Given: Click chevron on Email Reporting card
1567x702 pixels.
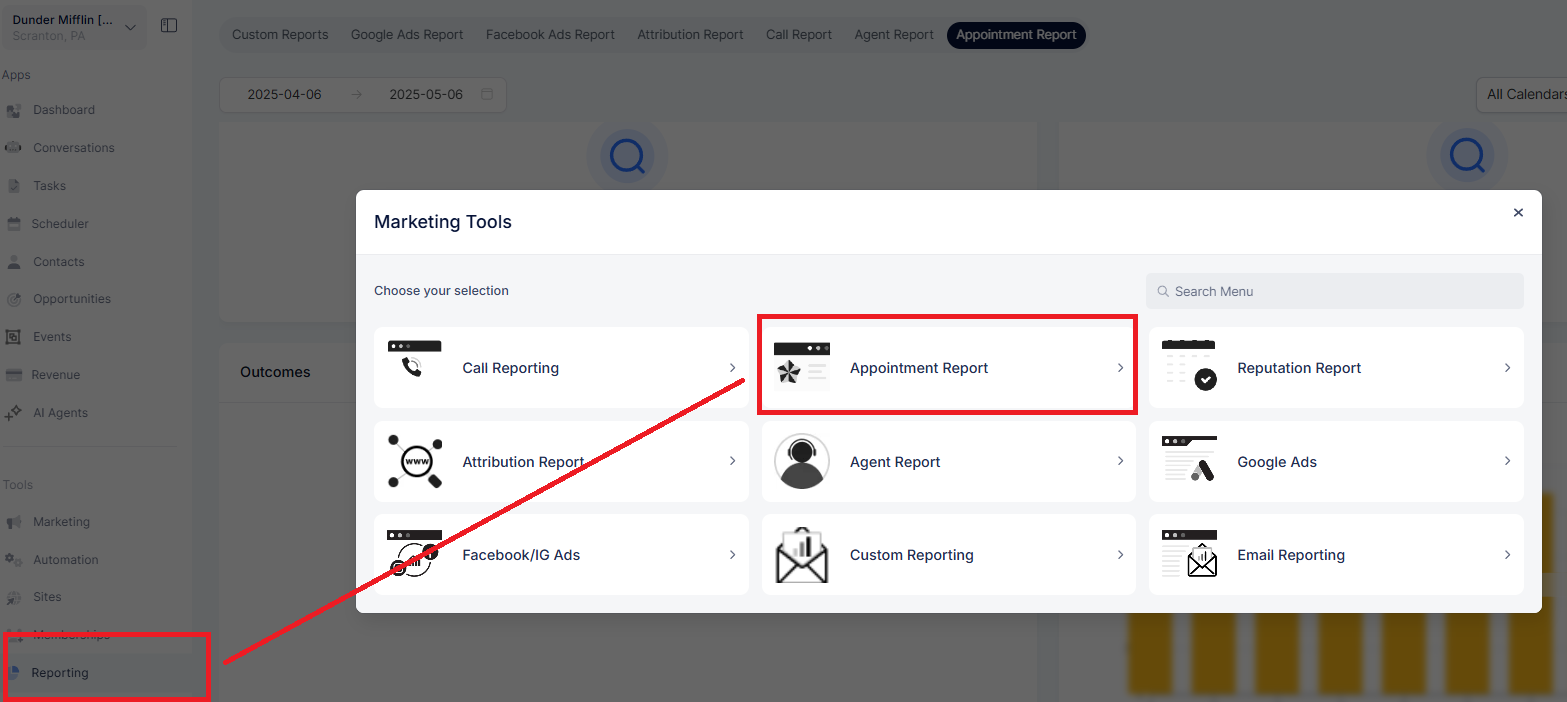Looking at the screenshot, I should pyautogui.click(x=1507, y=555).
